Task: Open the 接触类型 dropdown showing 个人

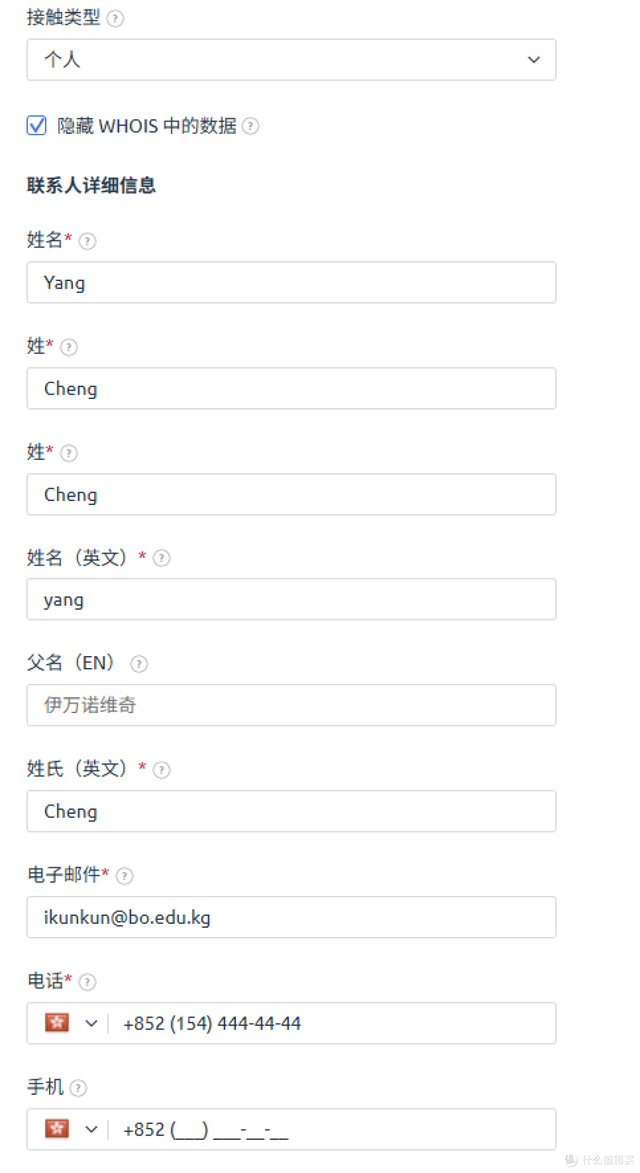Action: point(291,60)
